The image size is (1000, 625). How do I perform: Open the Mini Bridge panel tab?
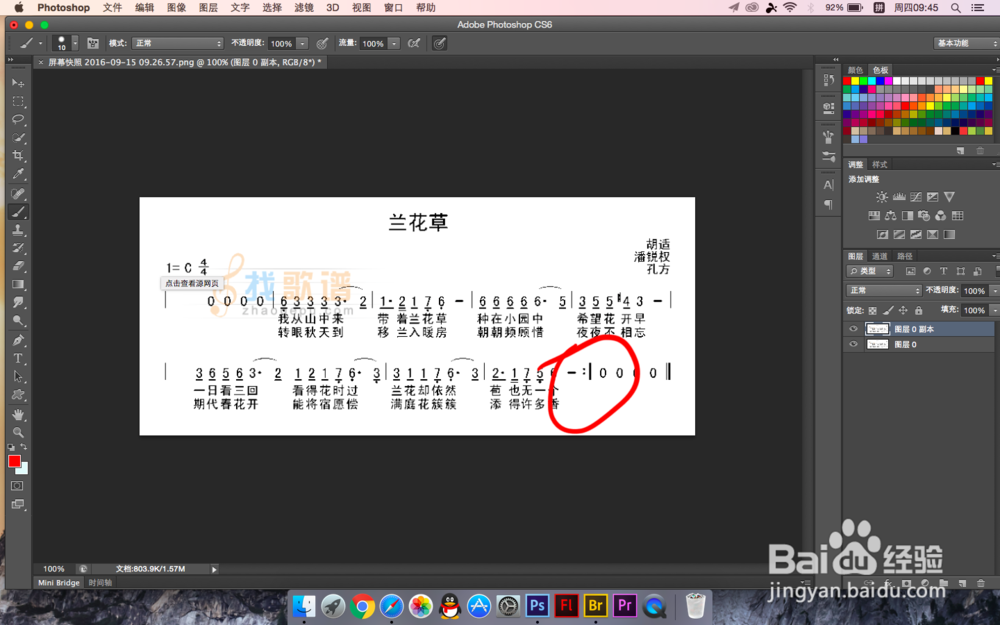(59, 583)
